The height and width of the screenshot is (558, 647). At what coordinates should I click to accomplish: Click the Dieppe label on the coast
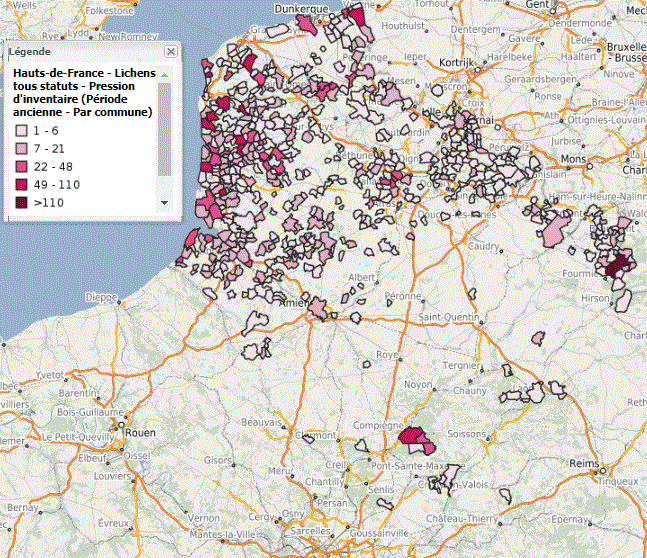tap(101, 297)
